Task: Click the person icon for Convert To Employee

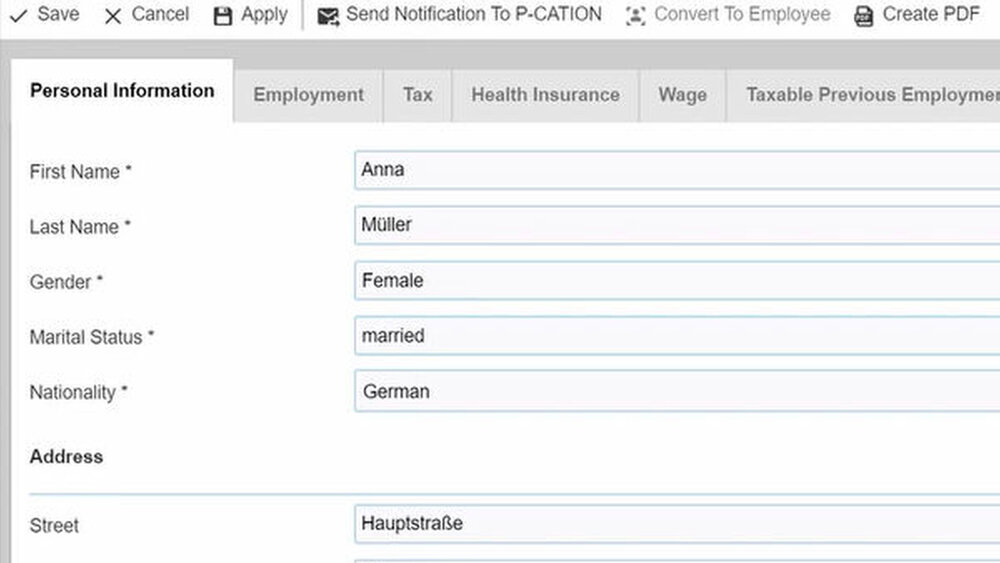Action: tap(635, 16)
